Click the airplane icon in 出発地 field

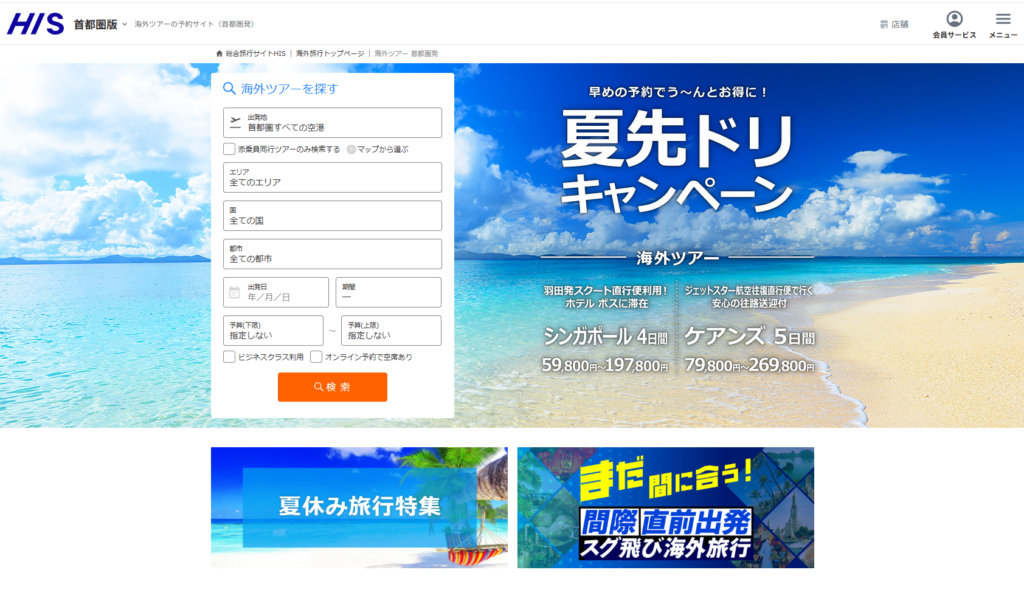pos(236,123)
